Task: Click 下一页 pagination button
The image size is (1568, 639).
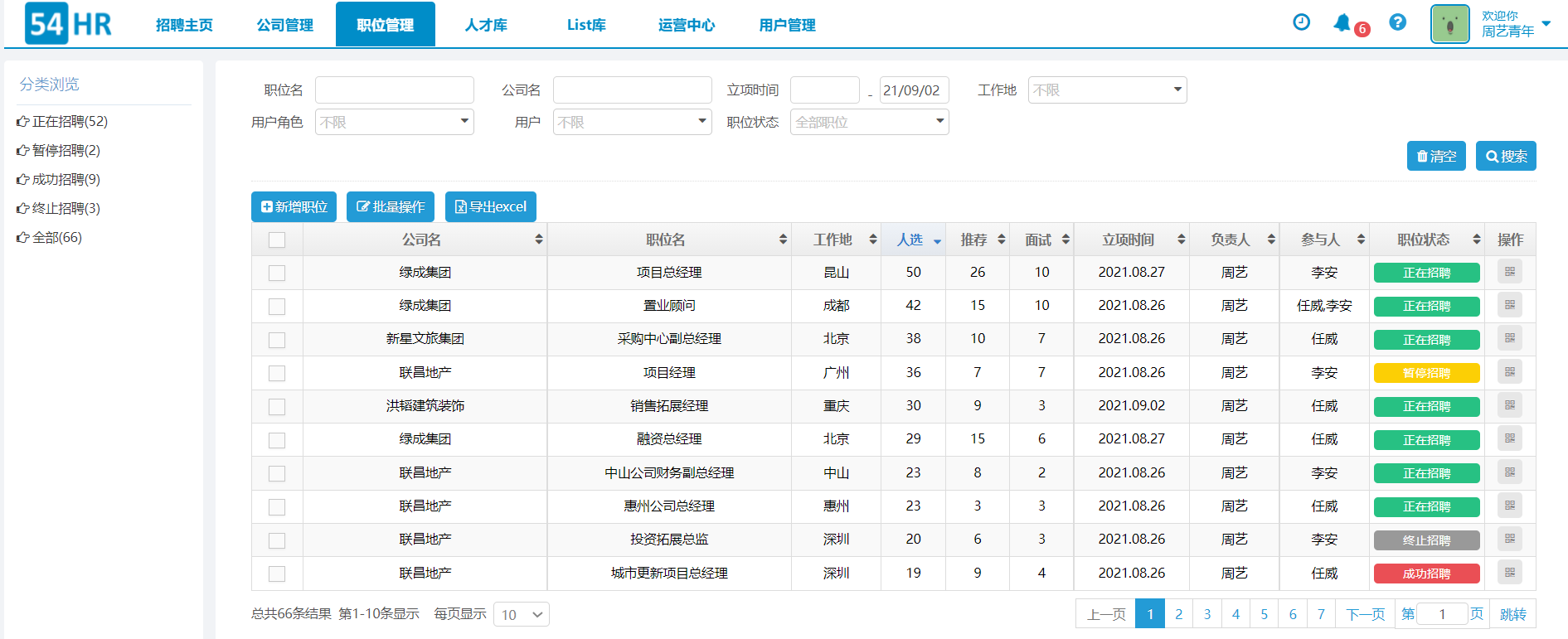Action: point(1365,613)
